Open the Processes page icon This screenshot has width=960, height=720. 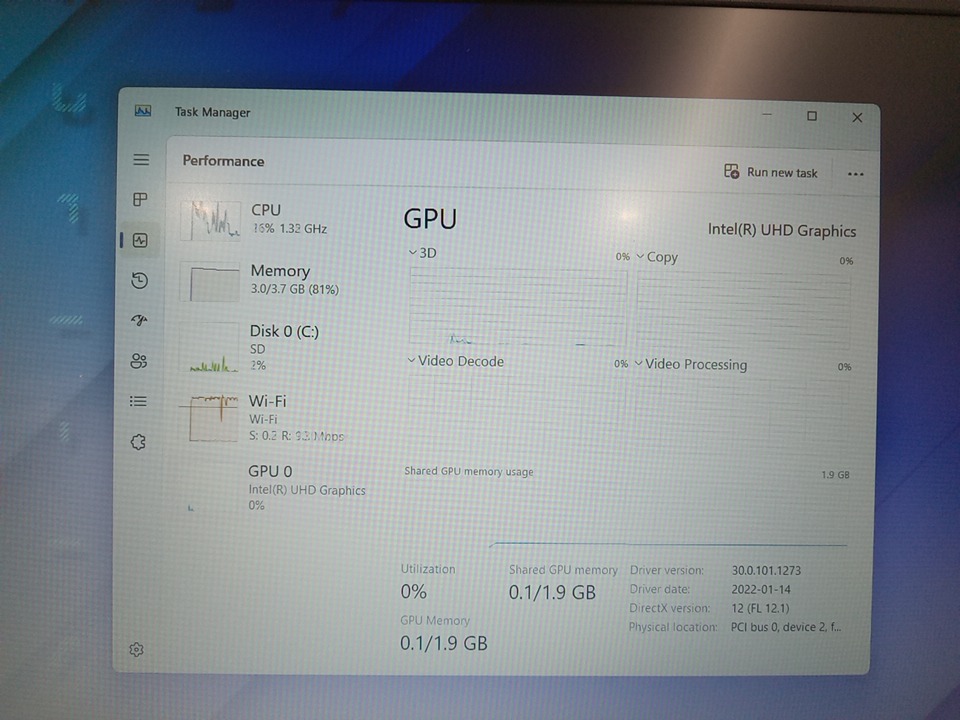coord(140,200)
